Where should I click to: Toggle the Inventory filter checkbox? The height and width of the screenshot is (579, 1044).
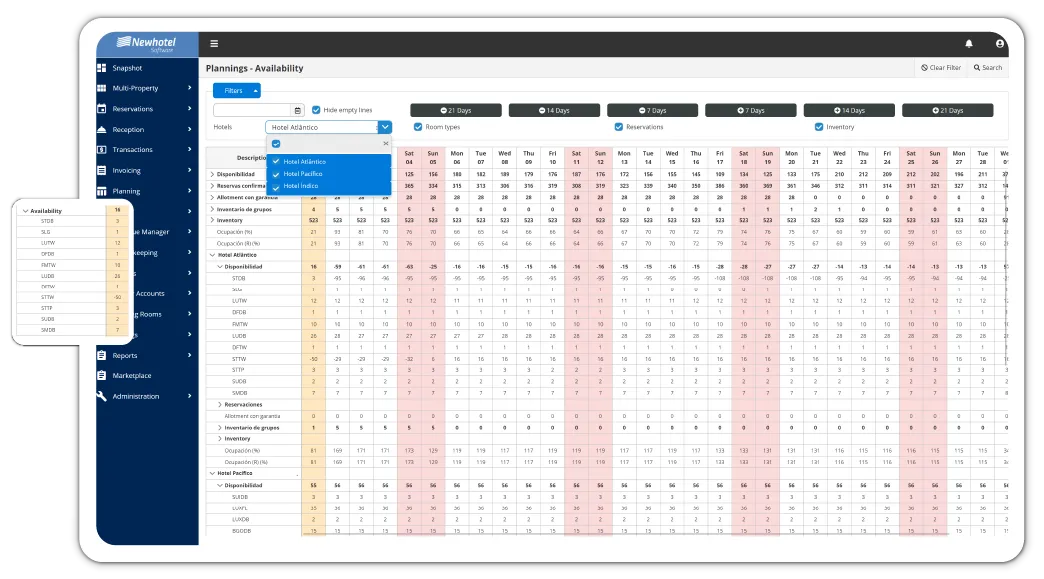(x=819, y=126)
